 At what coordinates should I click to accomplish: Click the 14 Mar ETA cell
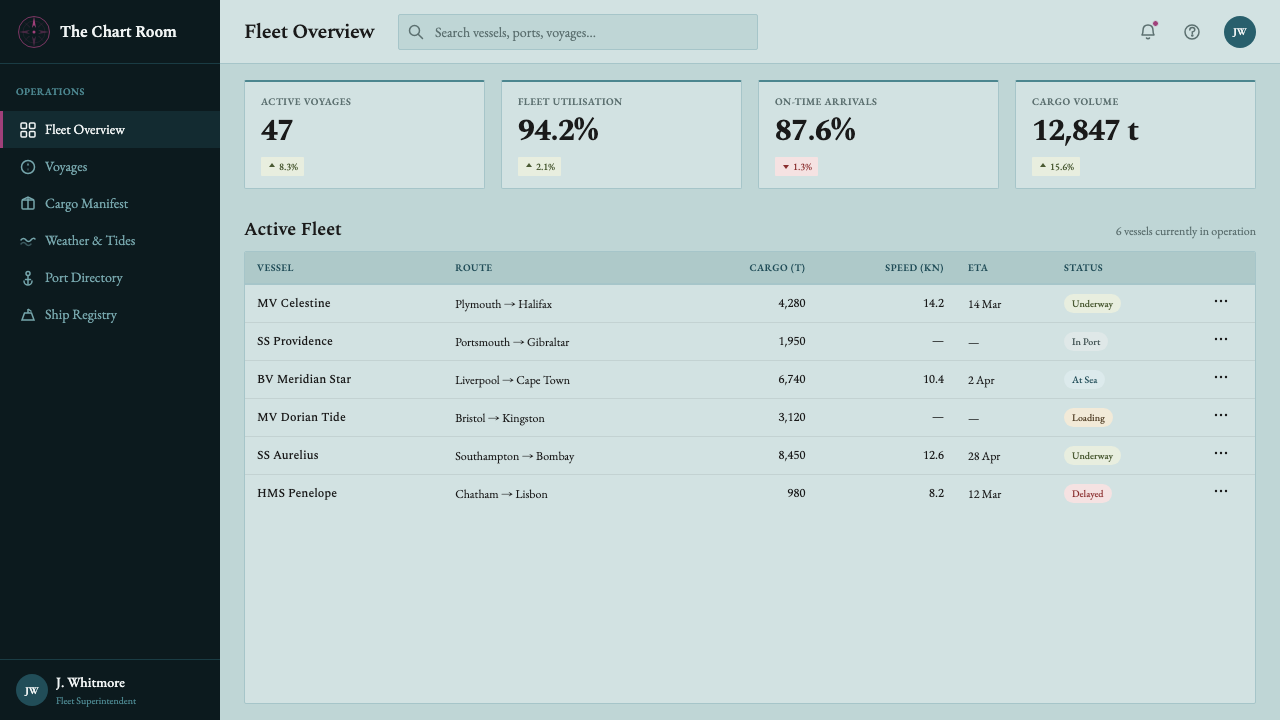(984, 304)
